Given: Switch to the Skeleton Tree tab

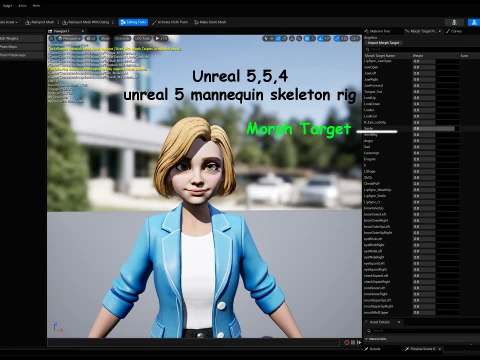Looking at the screenshot, I should tap(378, 31).
